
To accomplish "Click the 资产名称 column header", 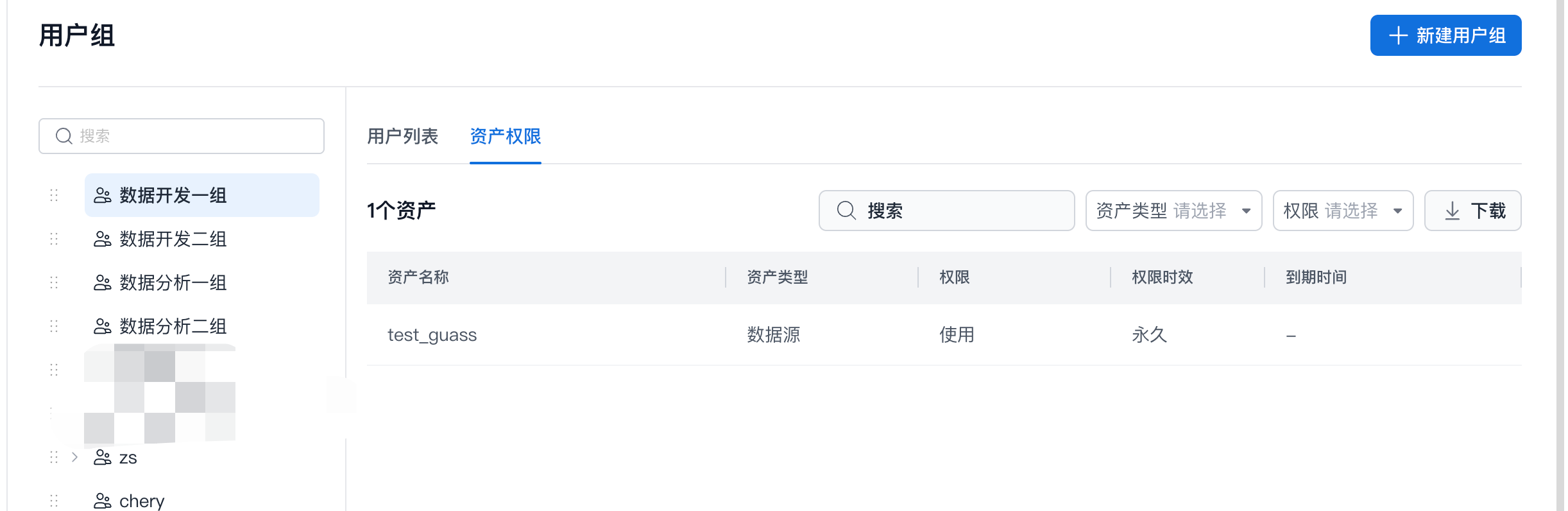I will (418, 277).
